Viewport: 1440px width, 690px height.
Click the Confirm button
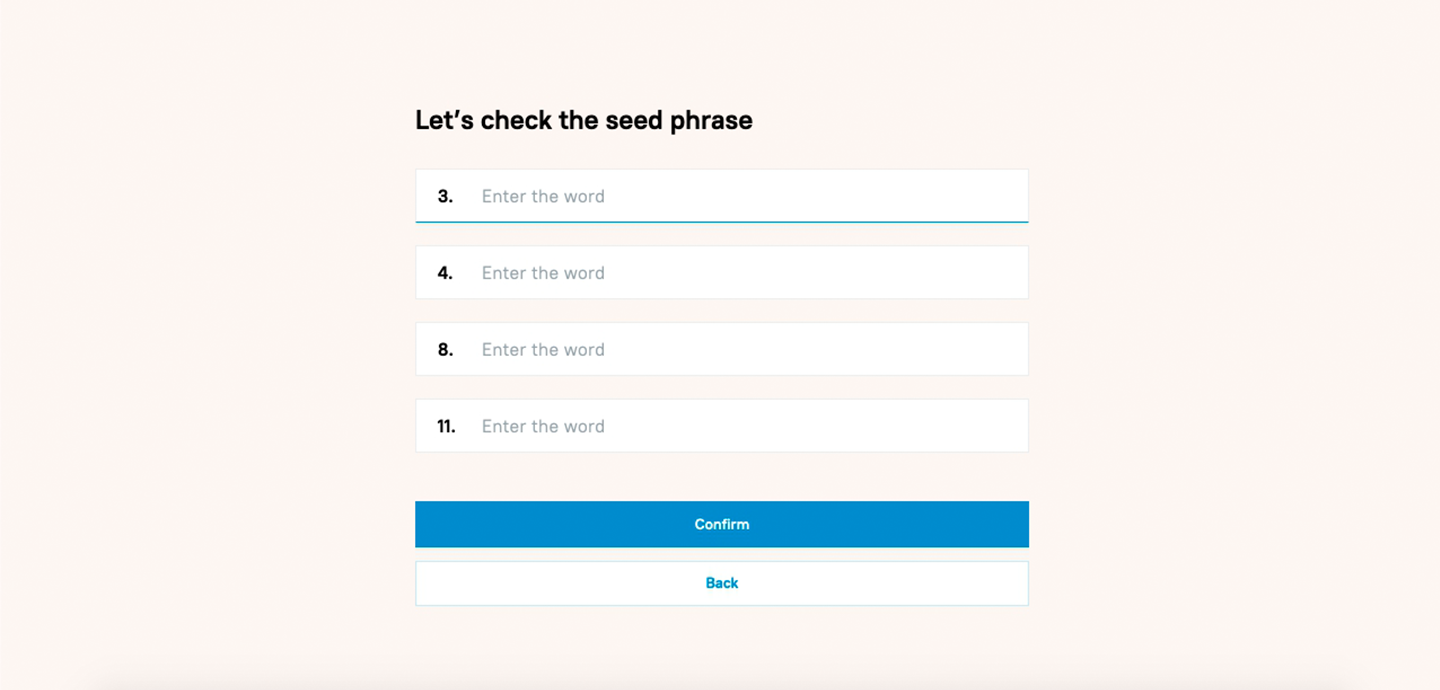tap(721, 524)
